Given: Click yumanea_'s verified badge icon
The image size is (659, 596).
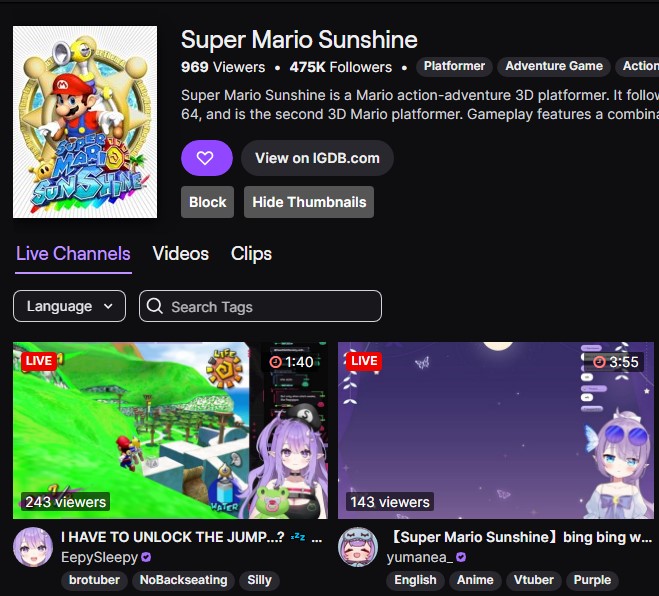Looking at the screenshot, I should pyautogui.click(x=461, y=558).
